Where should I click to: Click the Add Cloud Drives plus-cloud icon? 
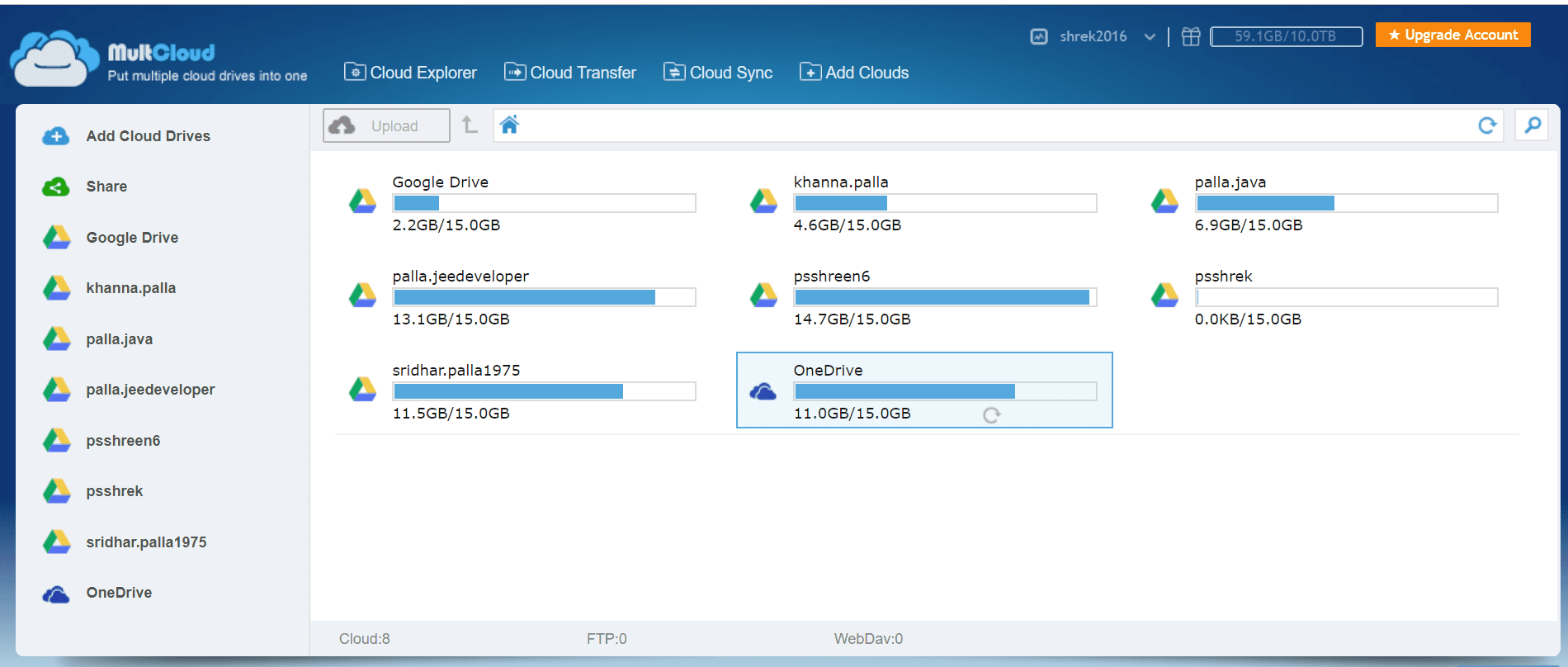click(x=56, y=136)
